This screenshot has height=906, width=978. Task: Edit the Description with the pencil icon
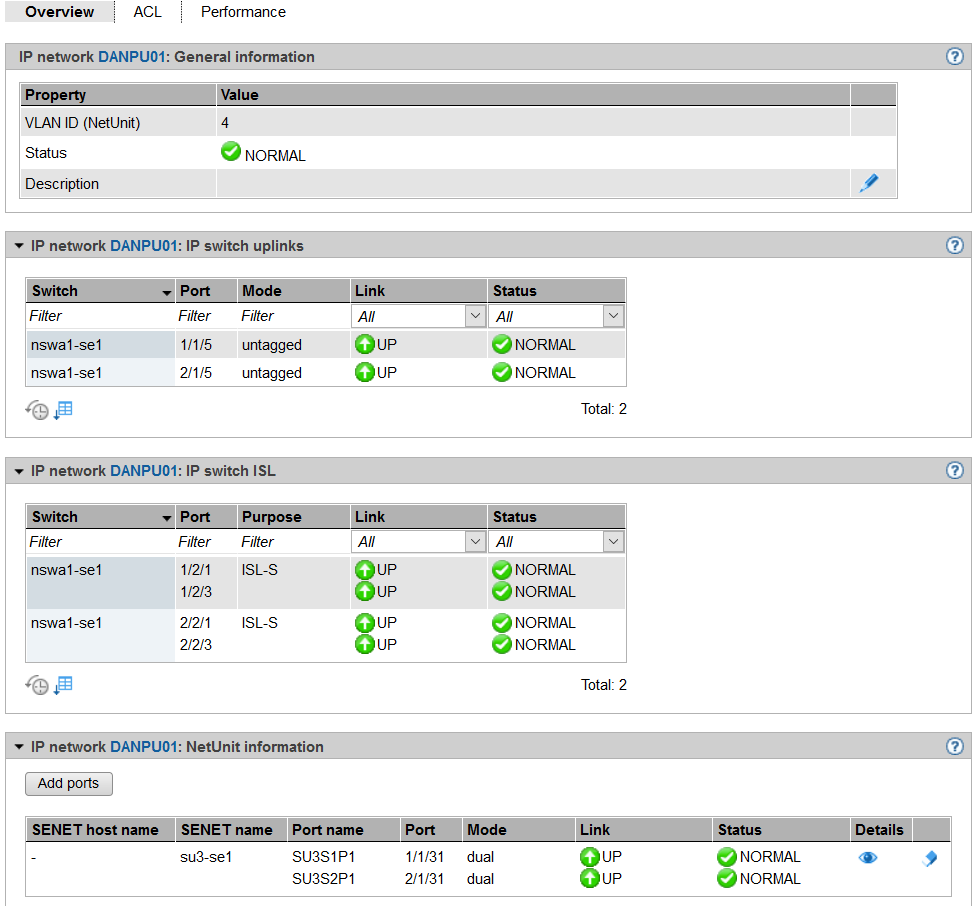click(x=869, y=183)
